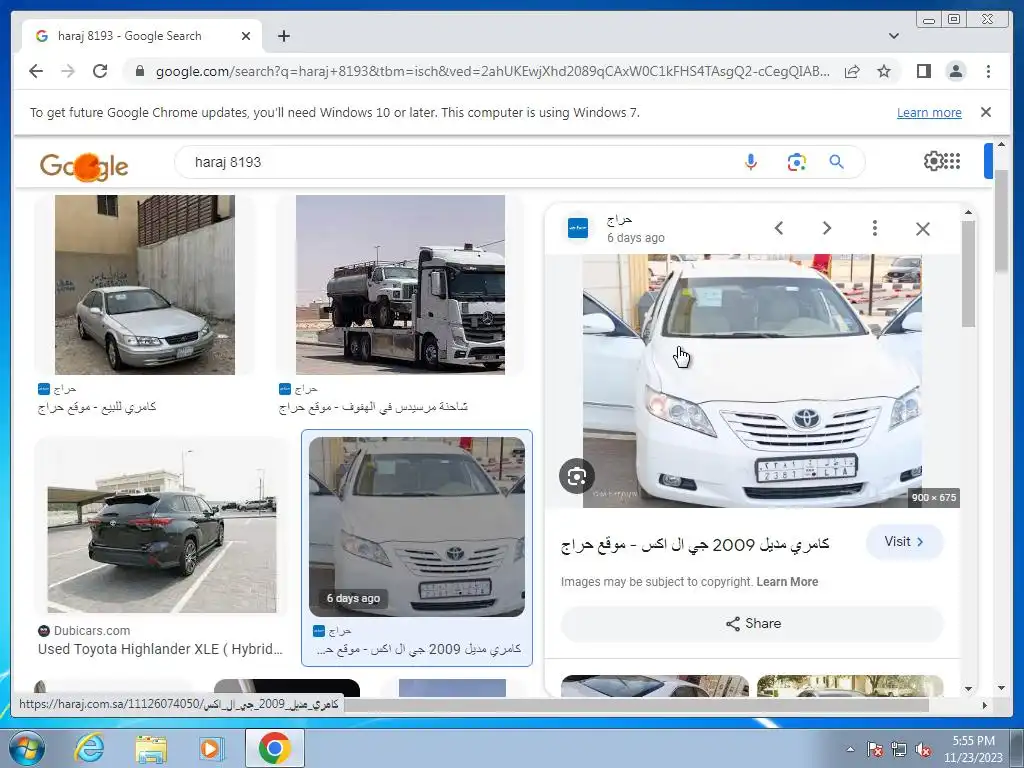Viewport: 1024px width, 768px height.
Task: Go back using the browser back arrow
Action: [36, 71]
